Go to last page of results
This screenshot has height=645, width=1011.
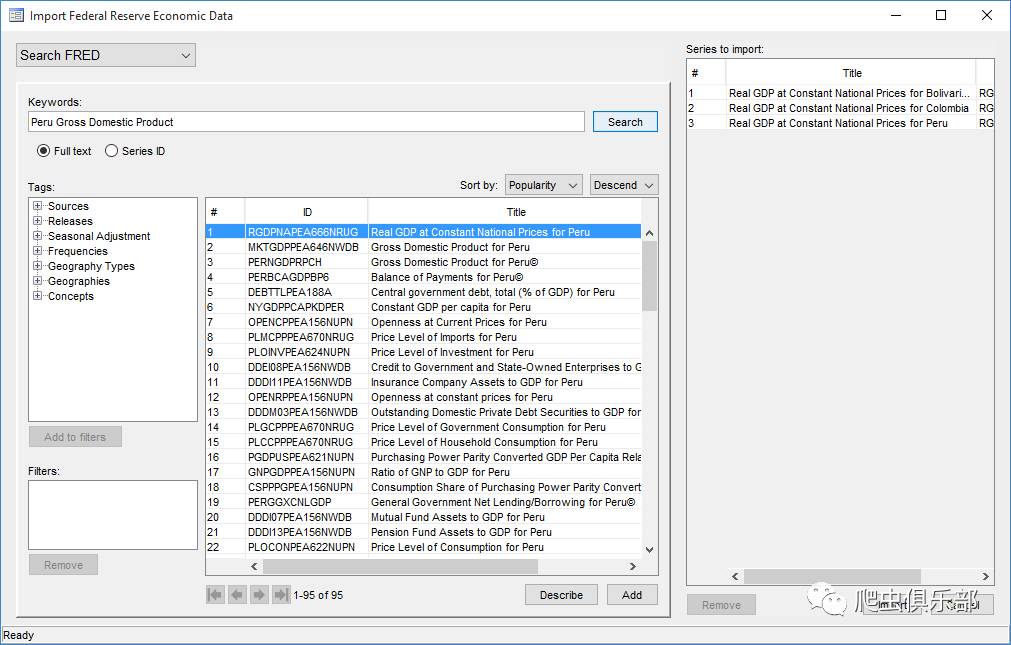(281, 595)
